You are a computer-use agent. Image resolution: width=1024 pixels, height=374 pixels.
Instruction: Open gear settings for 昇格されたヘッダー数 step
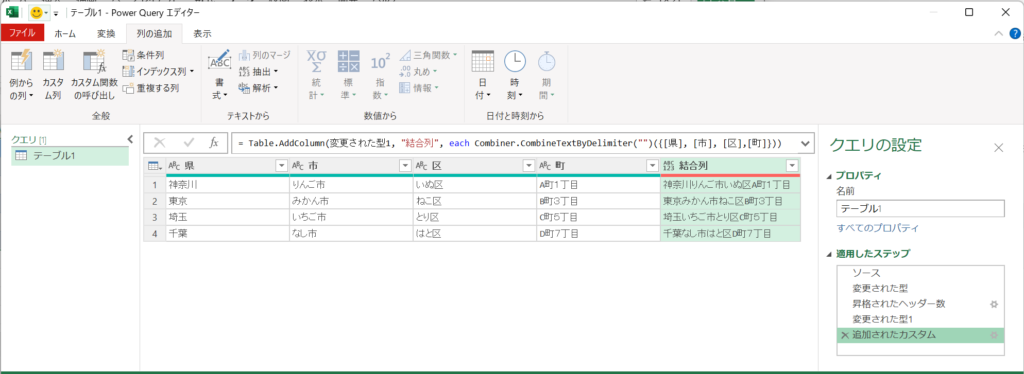994,304
